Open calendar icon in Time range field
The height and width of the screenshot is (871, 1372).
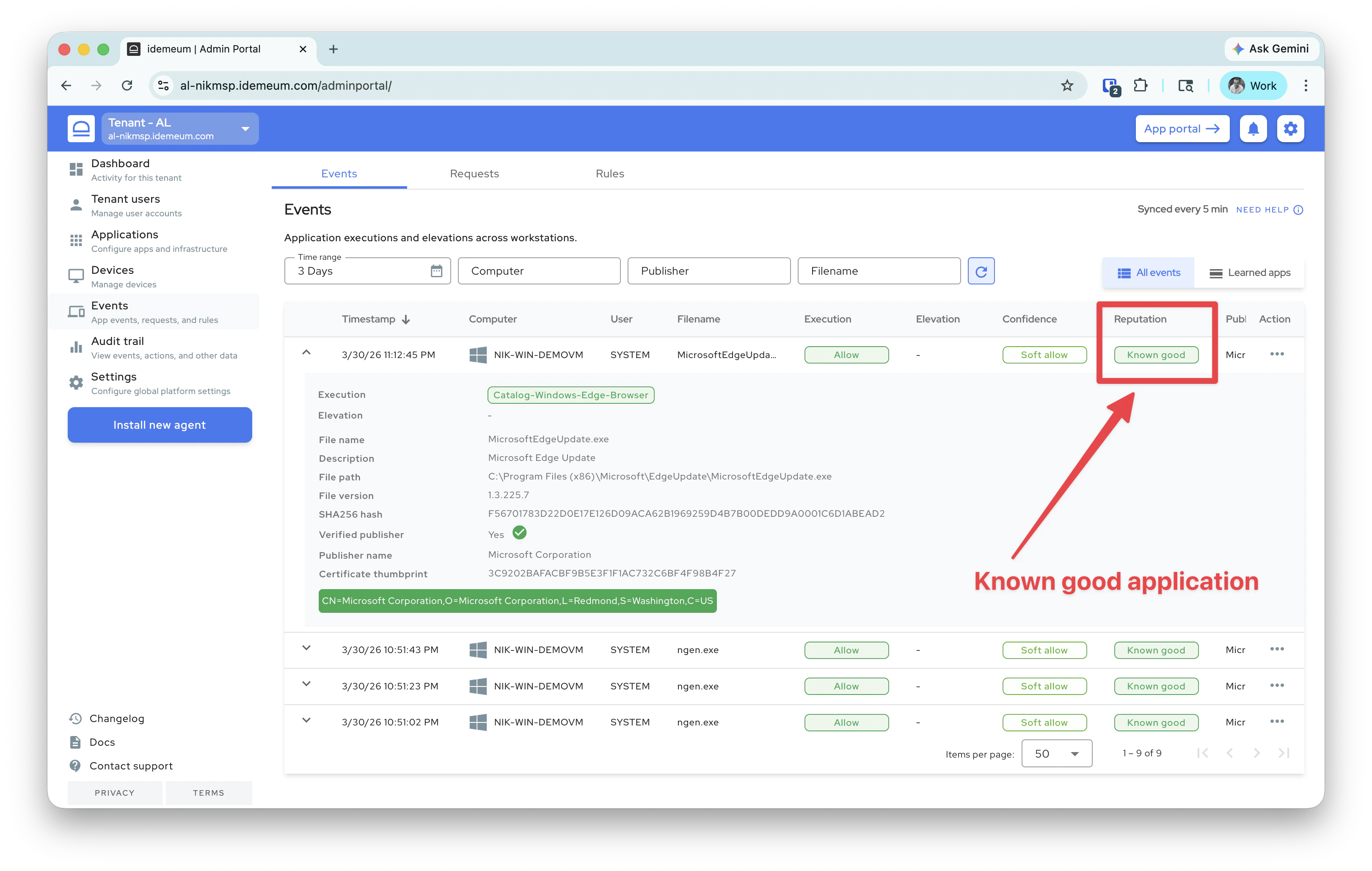coord(436,271)
